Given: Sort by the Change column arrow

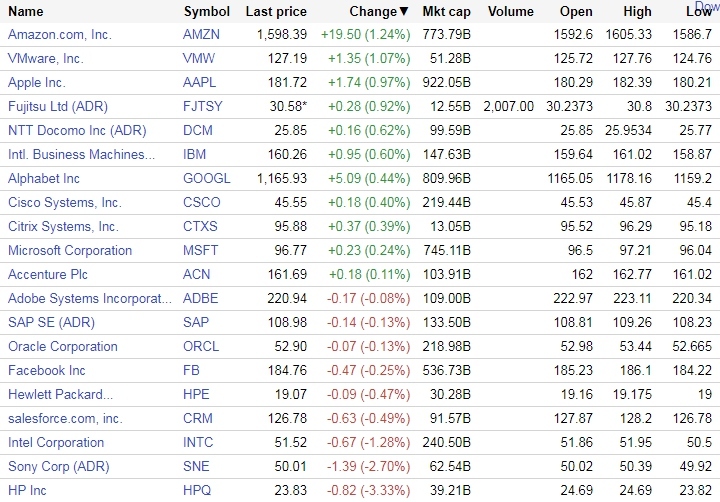Looking at the screenshot, I should pyautogui.click(x=403, y=12).
